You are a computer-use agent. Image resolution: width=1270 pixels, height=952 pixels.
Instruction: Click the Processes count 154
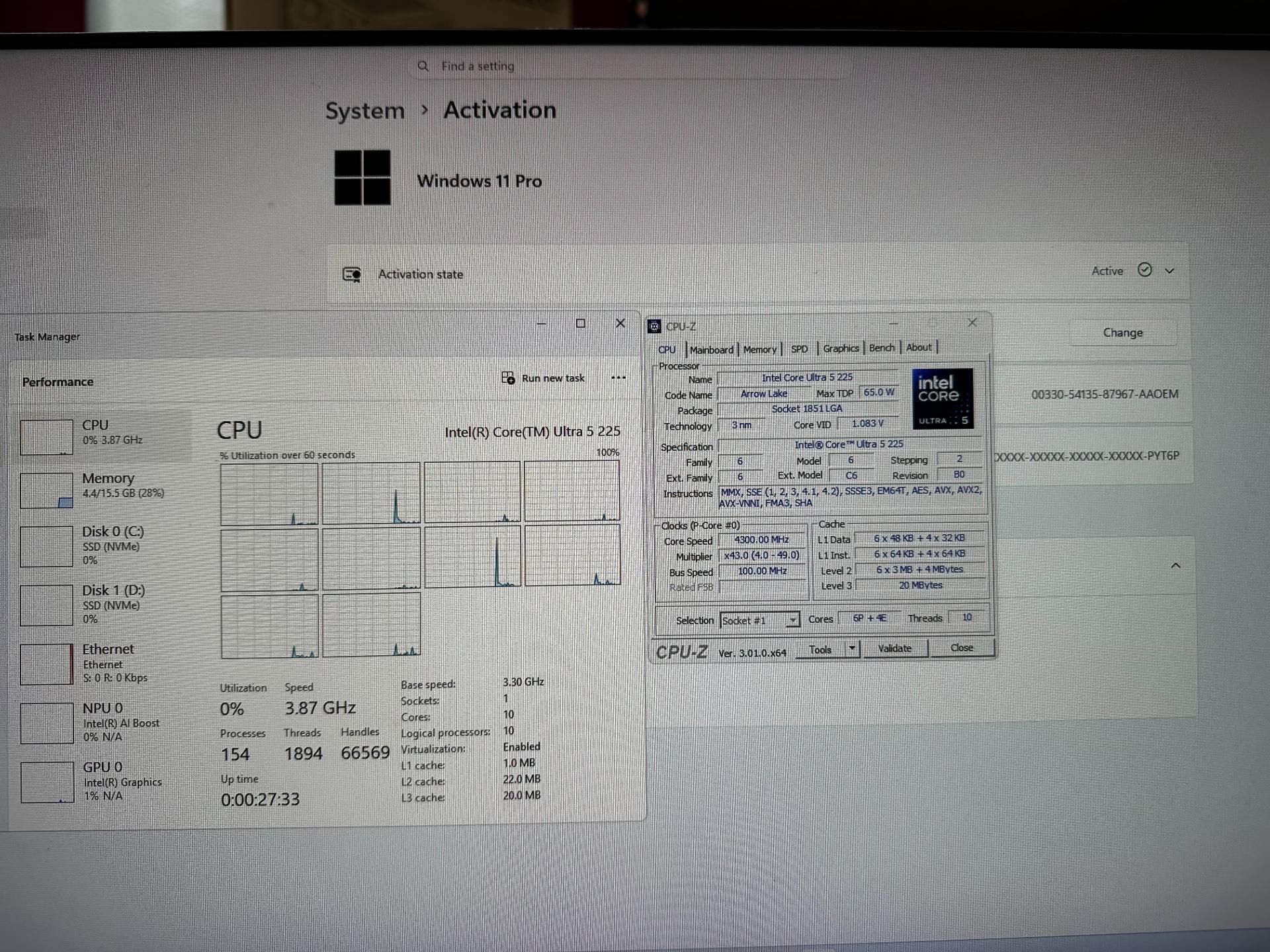pyautogui.click(x=235, y=754)
